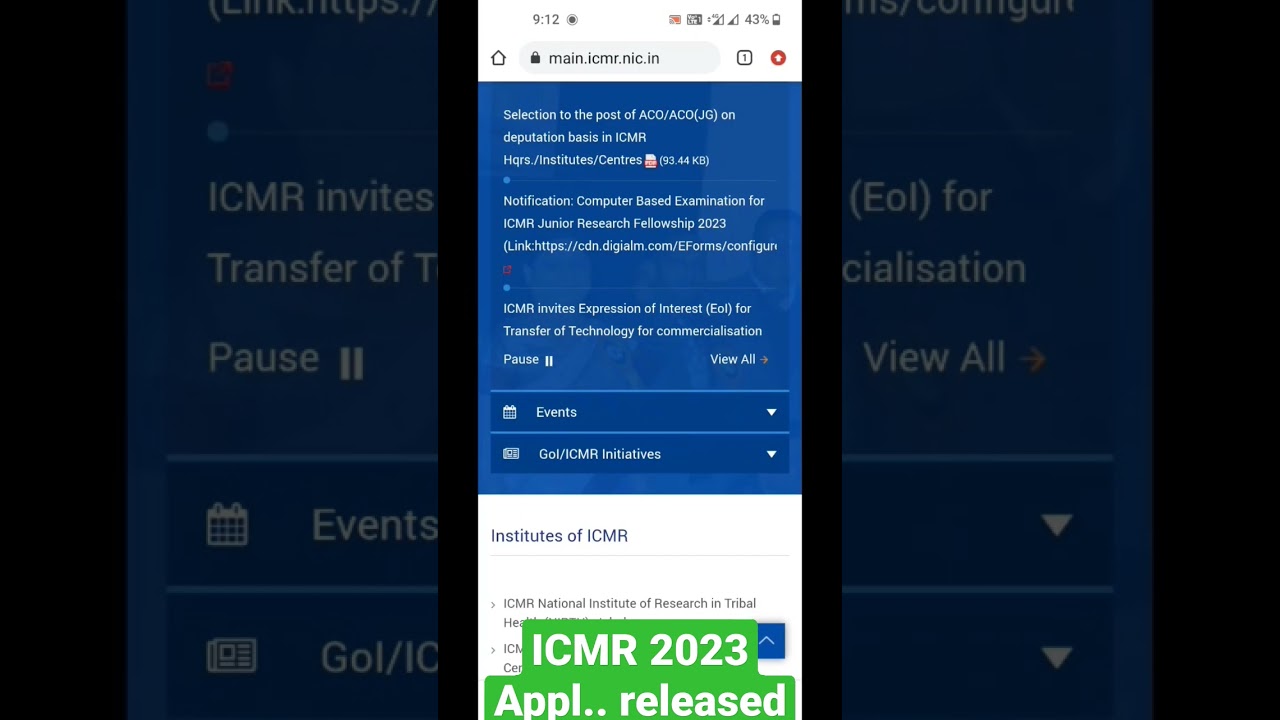Tap the GoI/ICMR Initiatives dropdown arrow
1280x720 pixels.
[x=771, y=454]
